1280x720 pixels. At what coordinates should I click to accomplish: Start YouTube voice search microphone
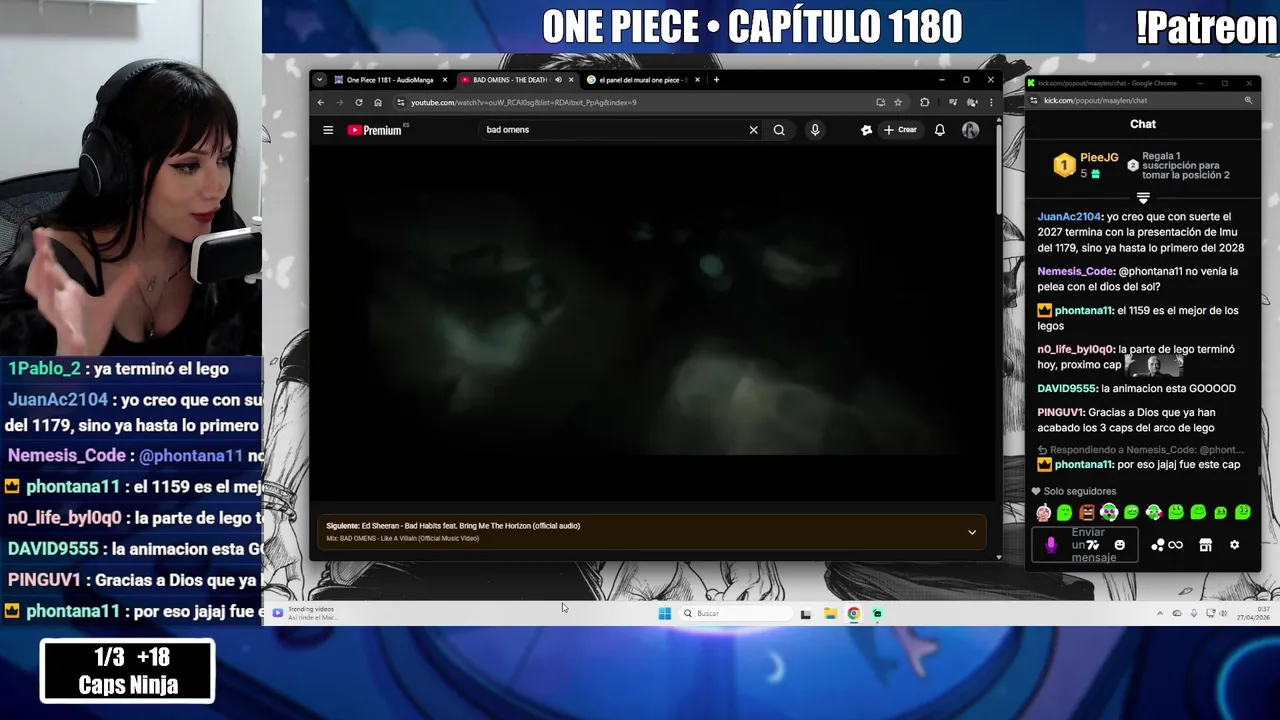coord(815,130)
